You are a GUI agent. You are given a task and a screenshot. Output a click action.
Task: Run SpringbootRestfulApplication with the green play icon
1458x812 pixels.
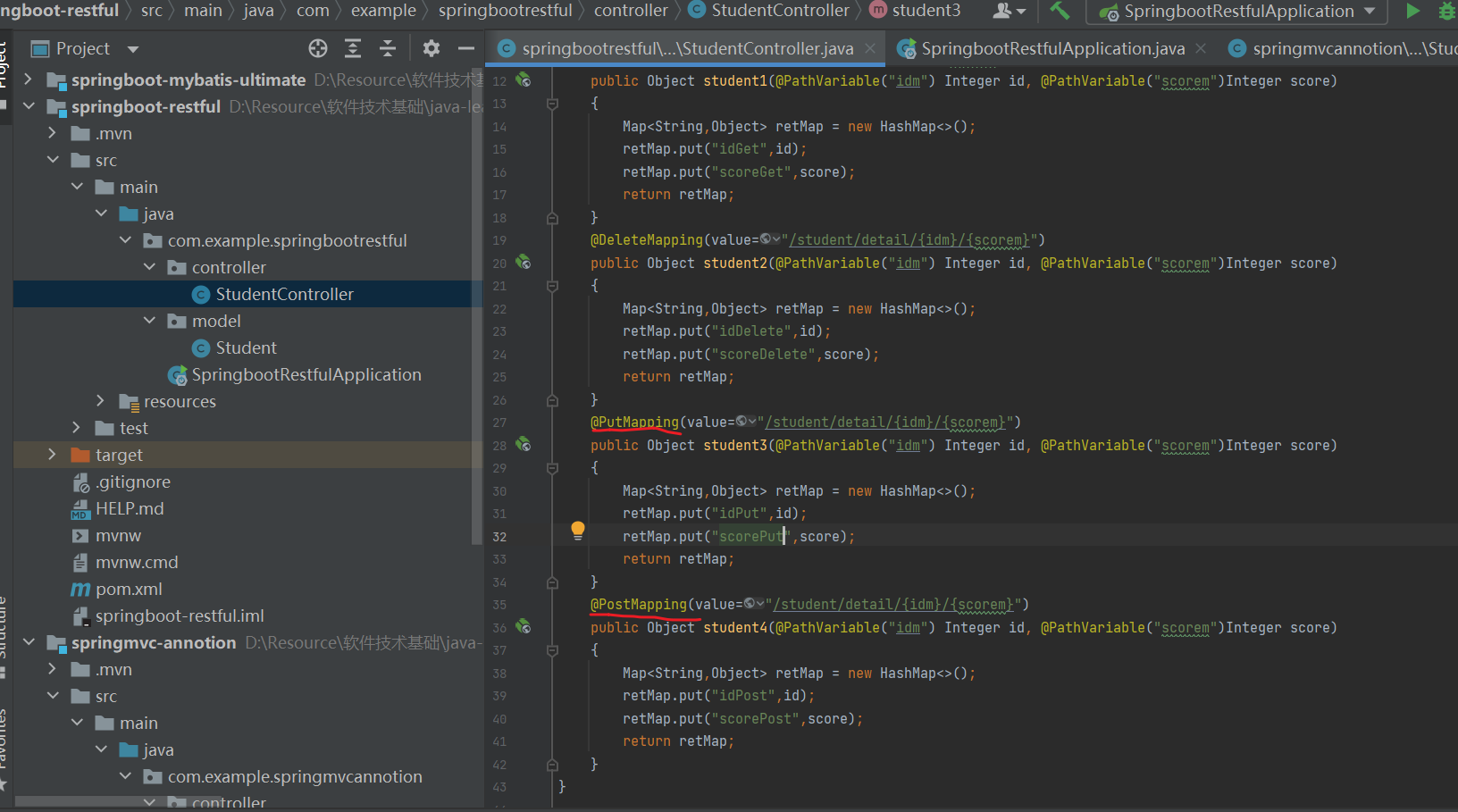(1412, 11)
